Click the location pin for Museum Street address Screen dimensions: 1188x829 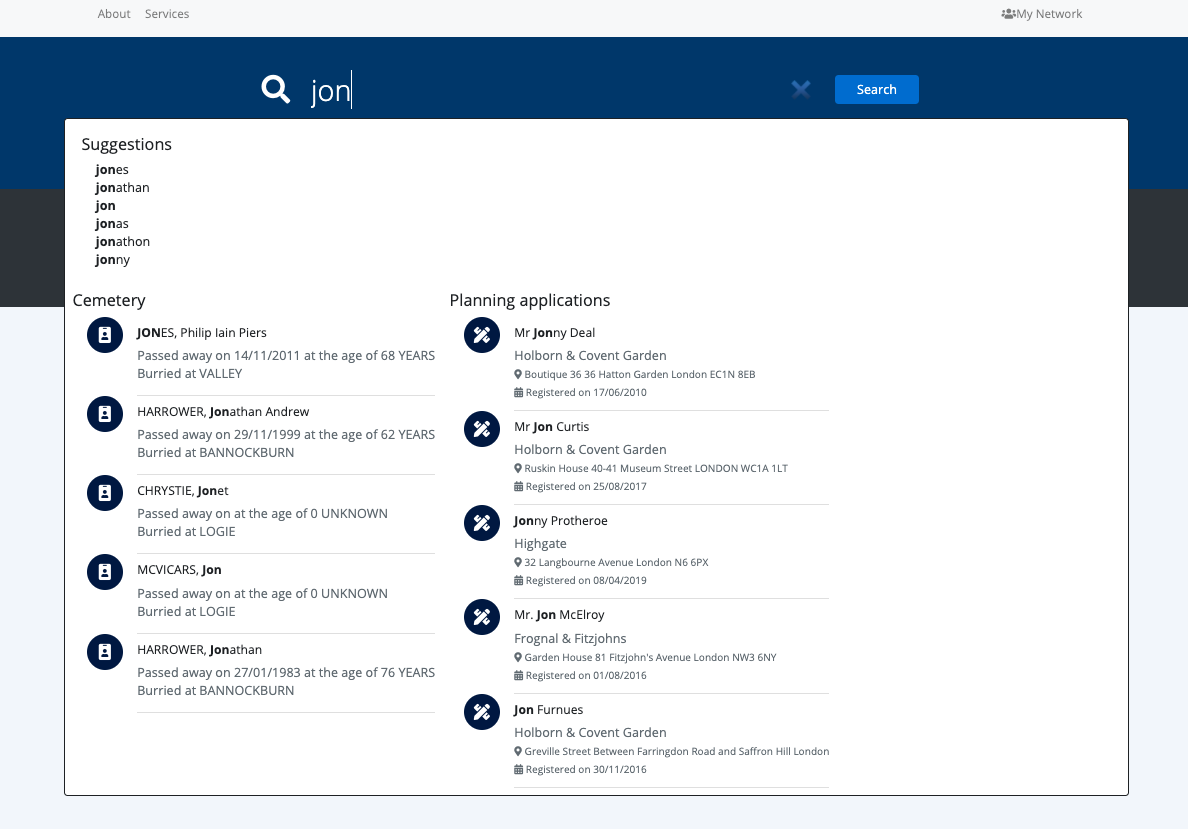[x=518, y=468]
